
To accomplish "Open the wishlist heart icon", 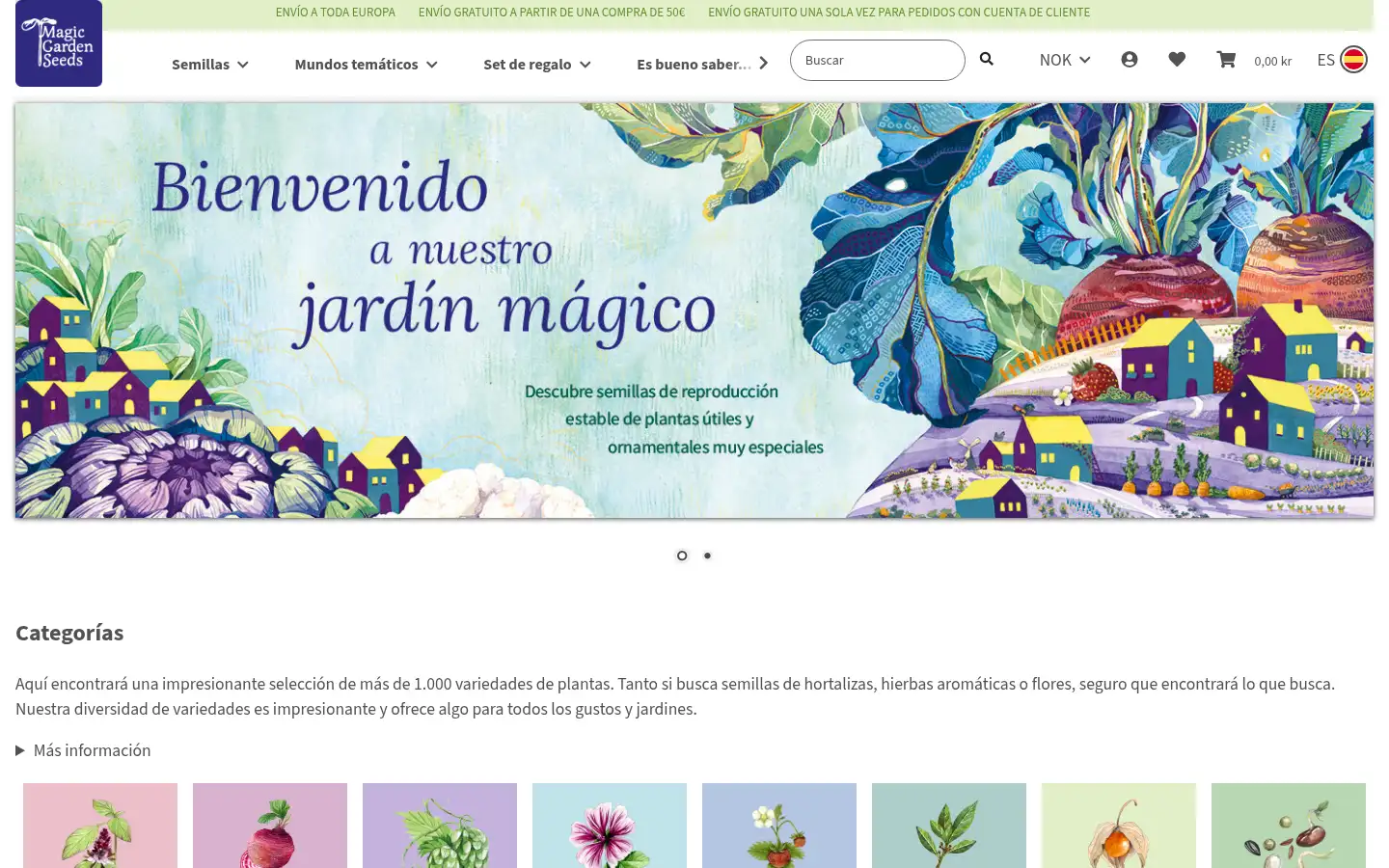I will click(1177, 60).
